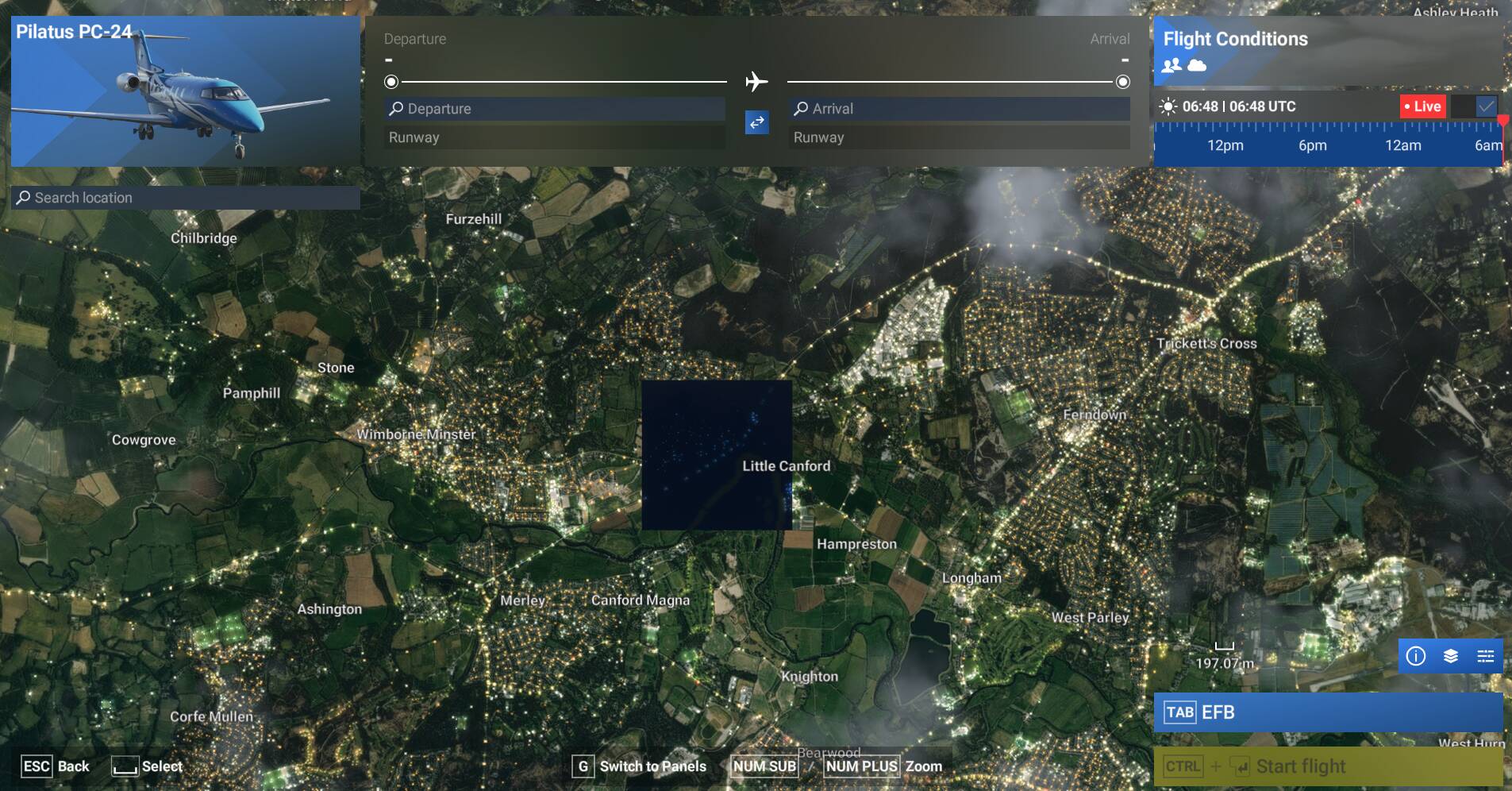Click 6pm on the time slider
This screenshot has height=791, width=1512.
1312,145
